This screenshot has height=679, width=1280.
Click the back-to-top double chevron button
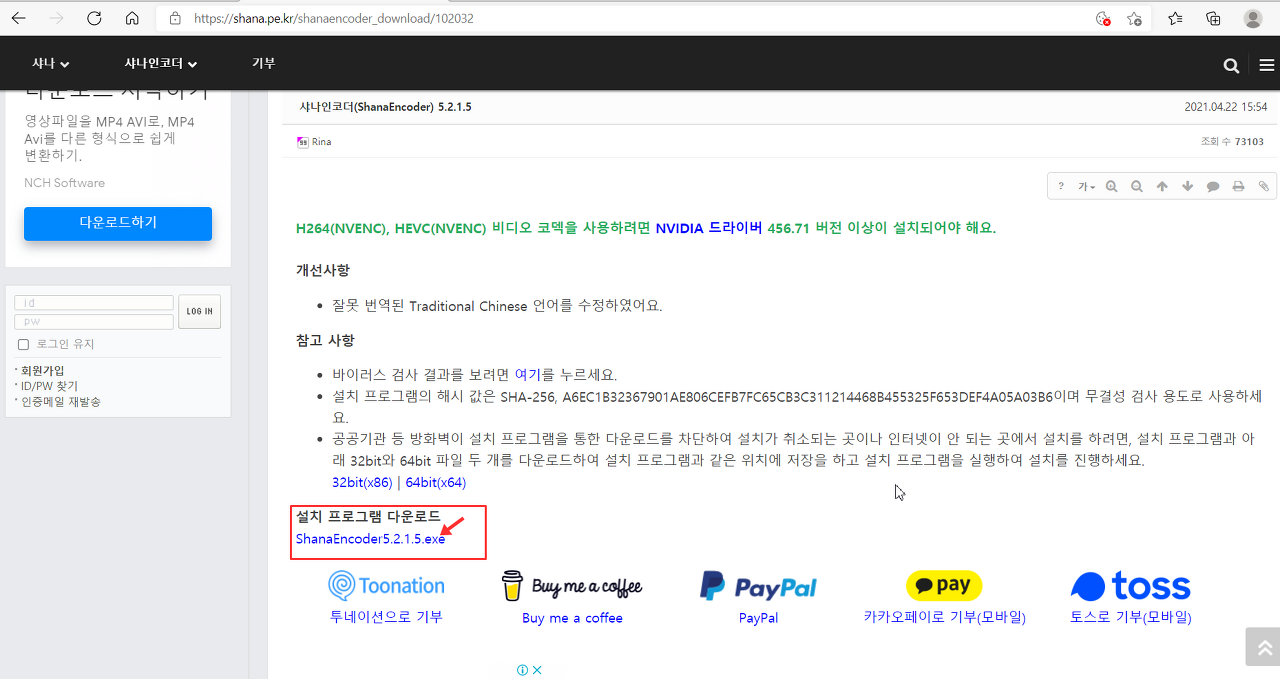pos(1263,647)
